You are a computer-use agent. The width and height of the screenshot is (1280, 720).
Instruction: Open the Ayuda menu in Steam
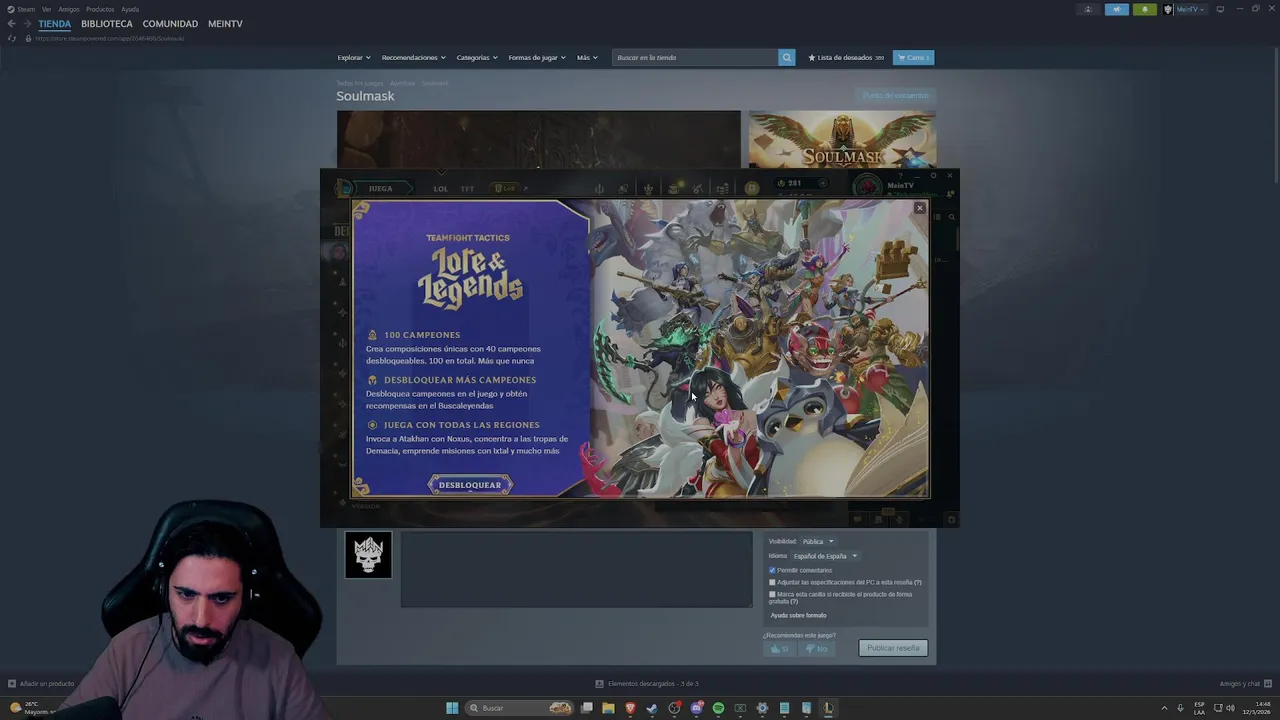pos(130,9)
